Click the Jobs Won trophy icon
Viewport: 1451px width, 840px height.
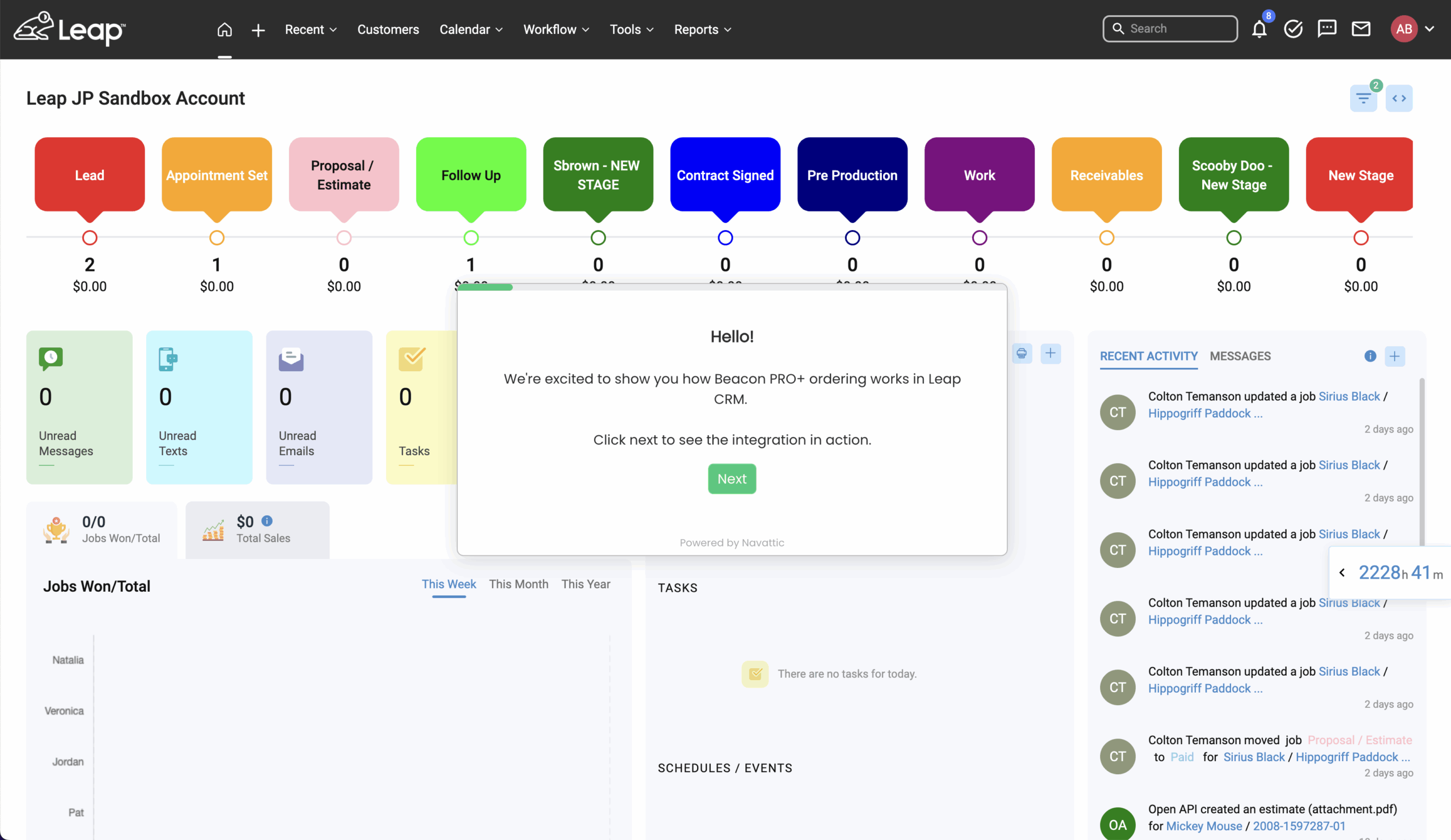(x=57, y=530)
